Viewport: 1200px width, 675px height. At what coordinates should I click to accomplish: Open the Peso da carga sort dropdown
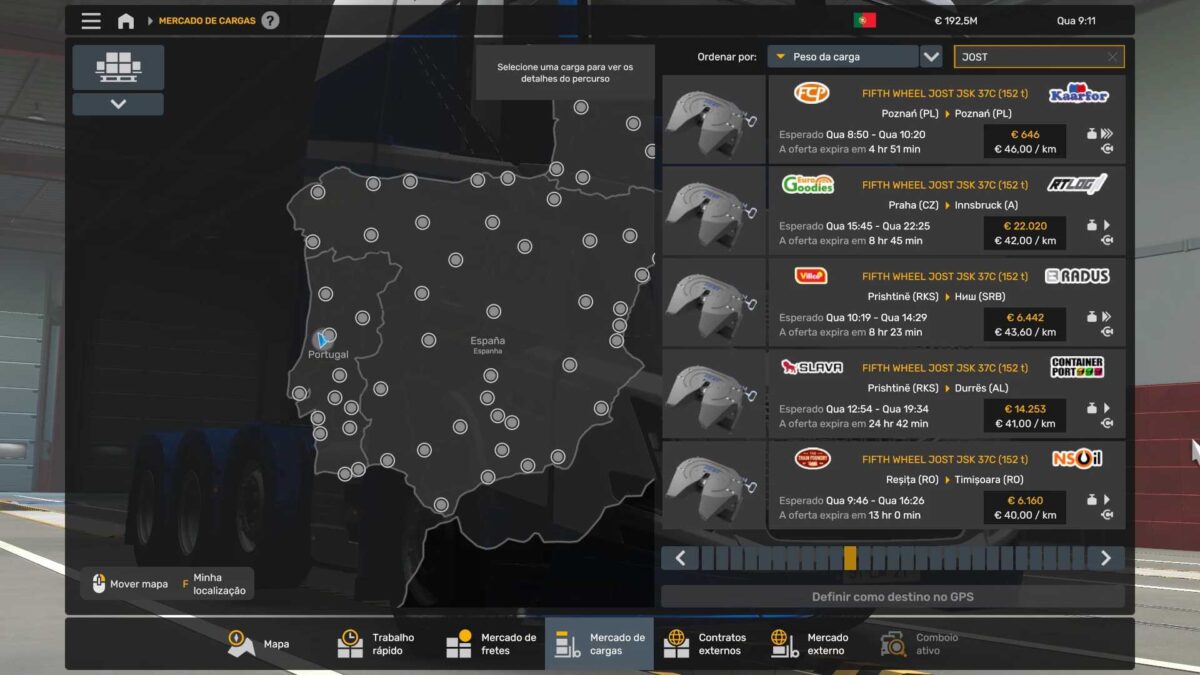pyautogui.click(x=842, y=57)
